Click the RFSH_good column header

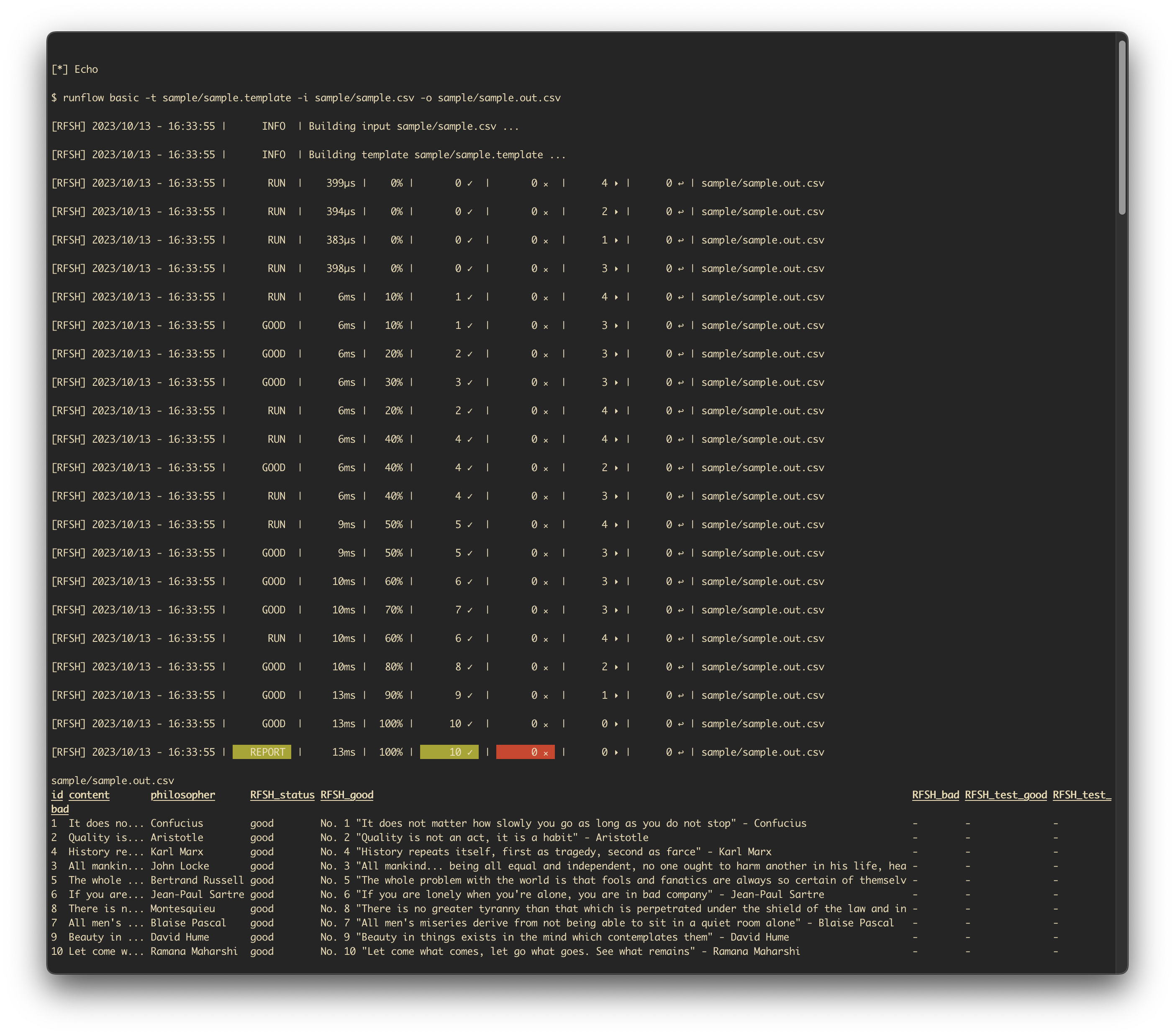[346, 795]
